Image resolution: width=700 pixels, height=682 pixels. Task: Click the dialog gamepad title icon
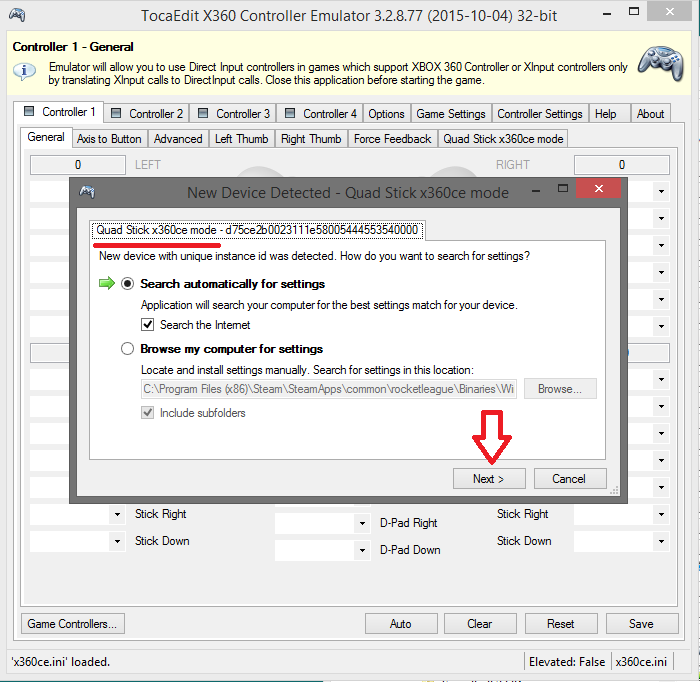pyautogui.click(x=87, y=192)
